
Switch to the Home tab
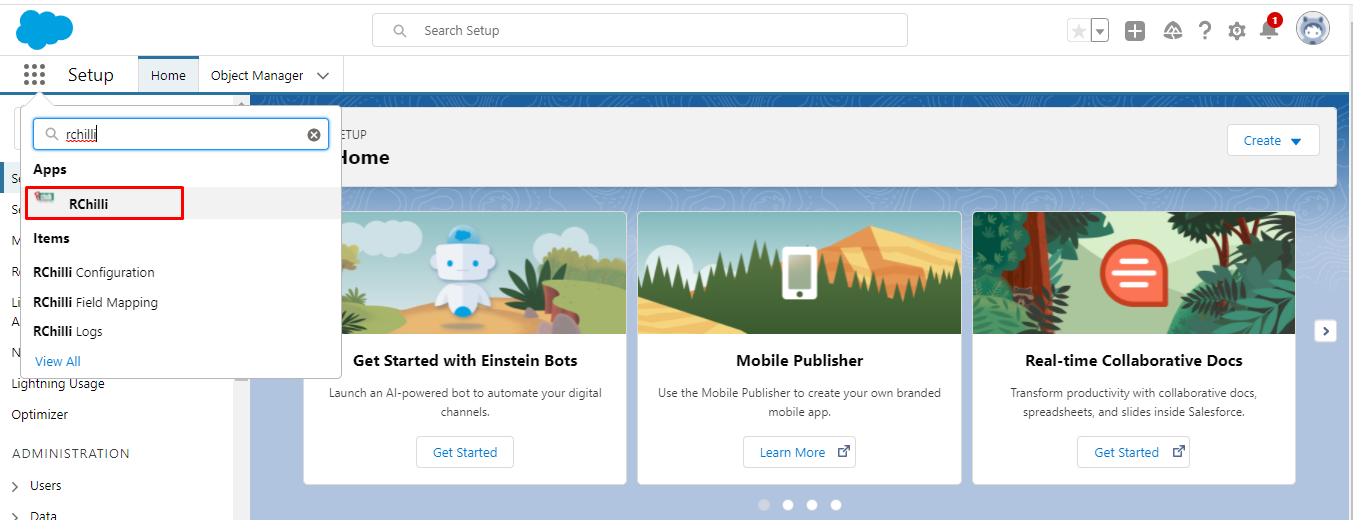pyautogui.click(x=168, y=75)
